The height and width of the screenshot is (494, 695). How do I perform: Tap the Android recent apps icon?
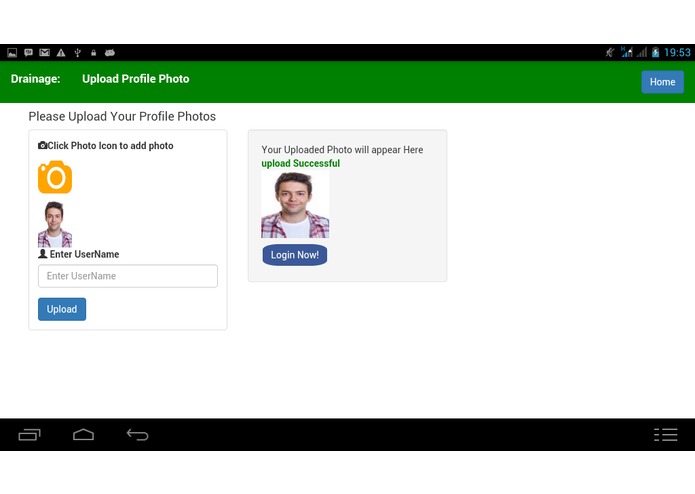click(29, 435)
